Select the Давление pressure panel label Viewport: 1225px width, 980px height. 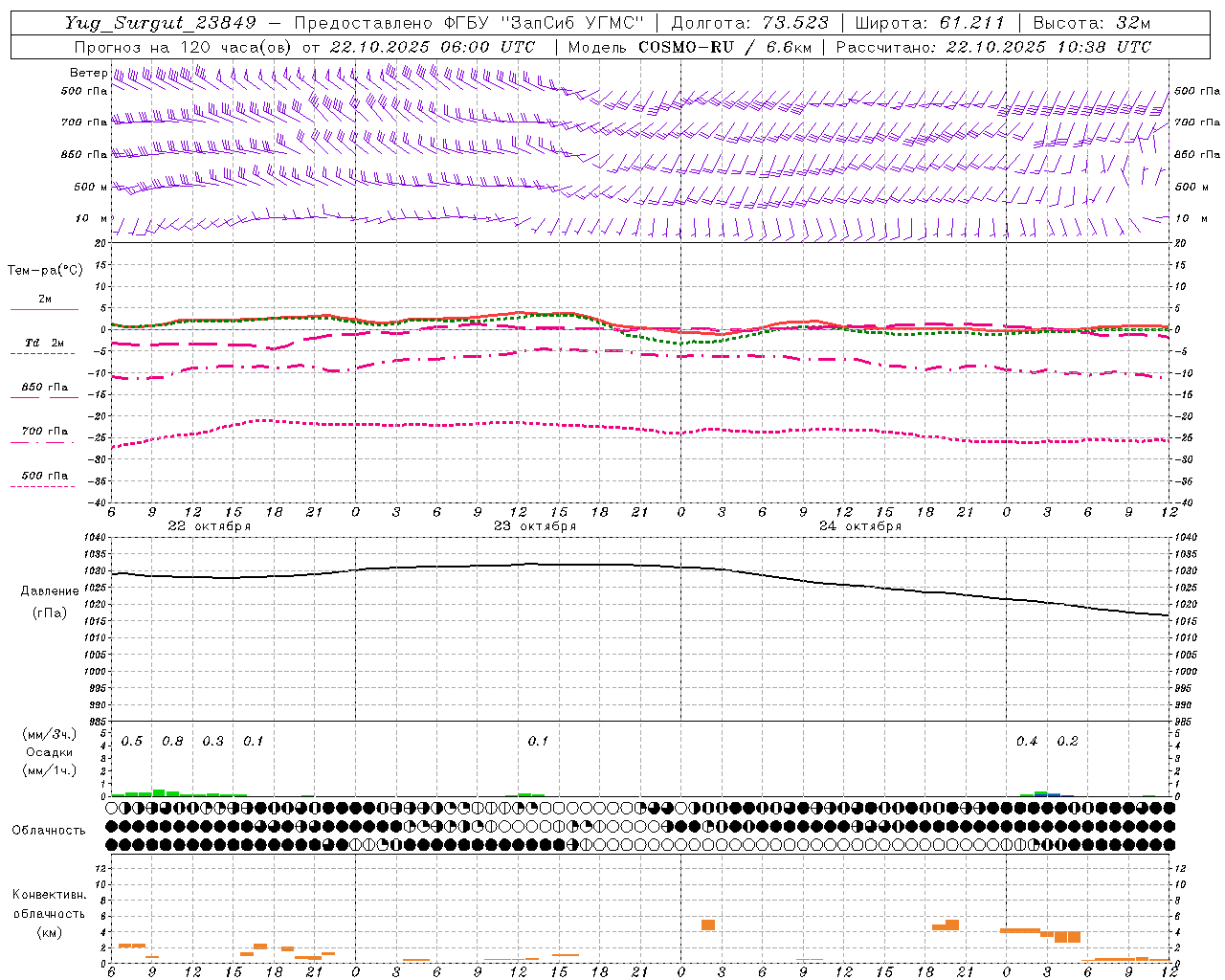[50, 591]
